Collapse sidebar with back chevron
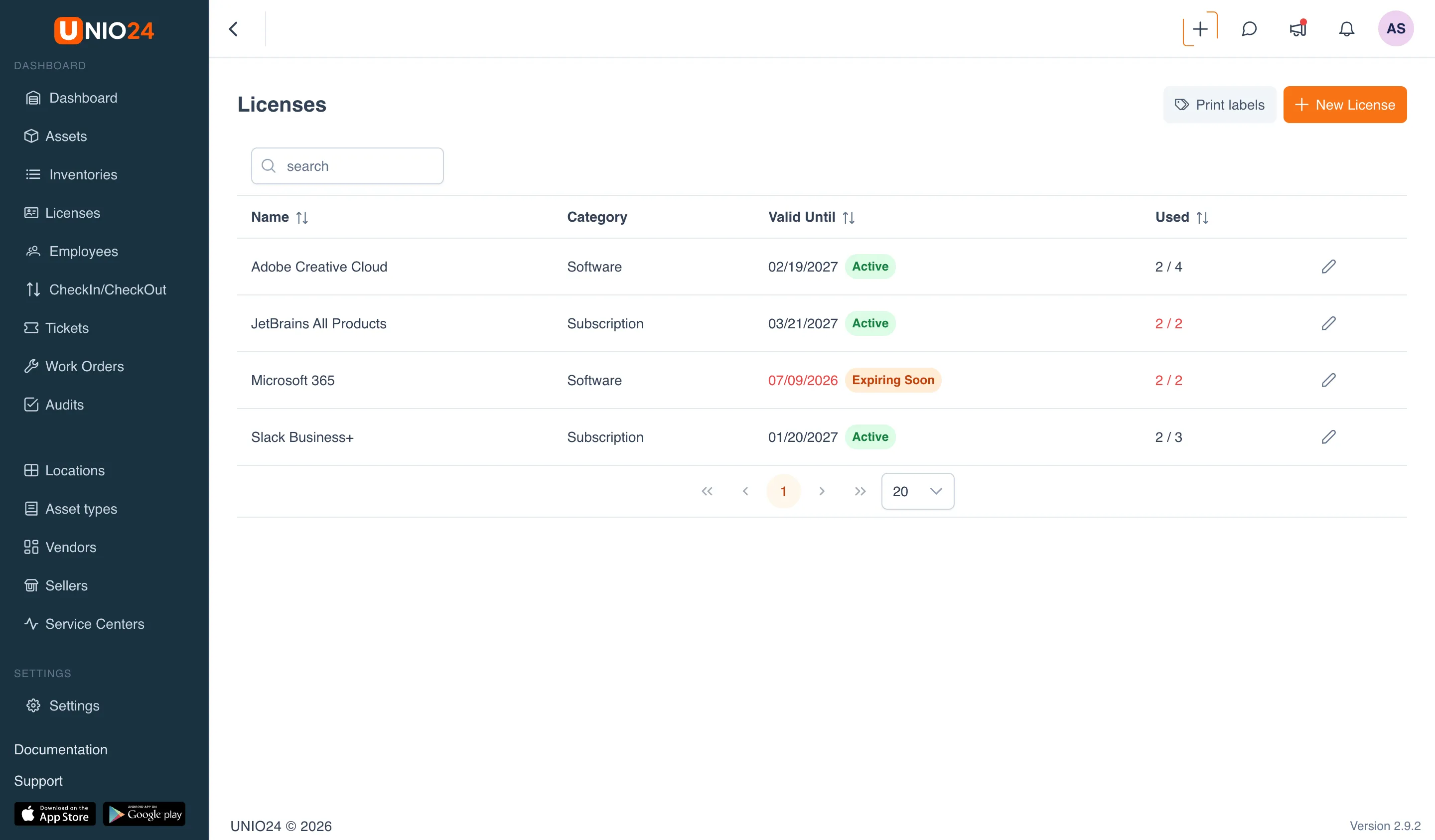This screenshot has height=840, width=1435. pyautogui.click(x=234, y=29)
